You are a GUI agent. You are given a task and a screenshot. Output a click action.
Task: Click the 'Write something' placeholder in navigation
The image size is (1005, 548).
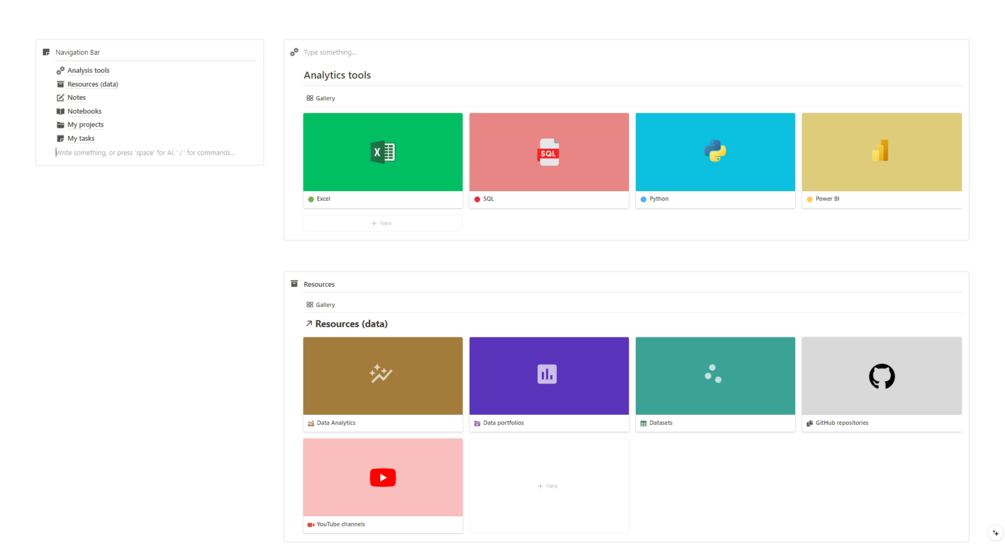coord(145,153)
